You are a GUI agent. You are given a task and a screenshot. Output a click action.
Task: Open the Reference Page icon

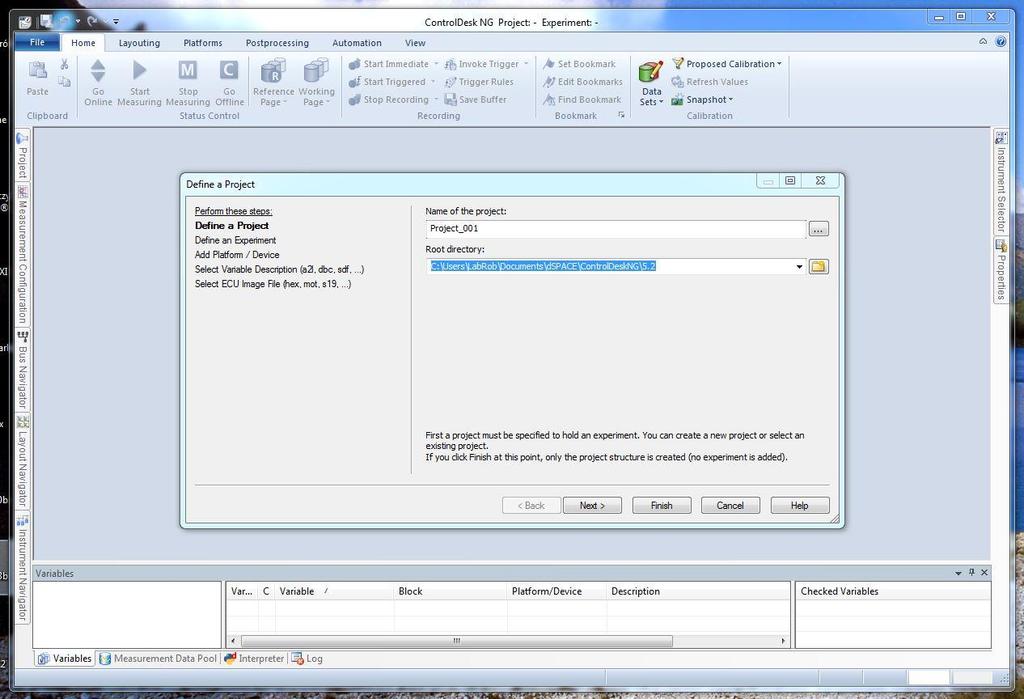pyautogui.click(x=273, y=71)
